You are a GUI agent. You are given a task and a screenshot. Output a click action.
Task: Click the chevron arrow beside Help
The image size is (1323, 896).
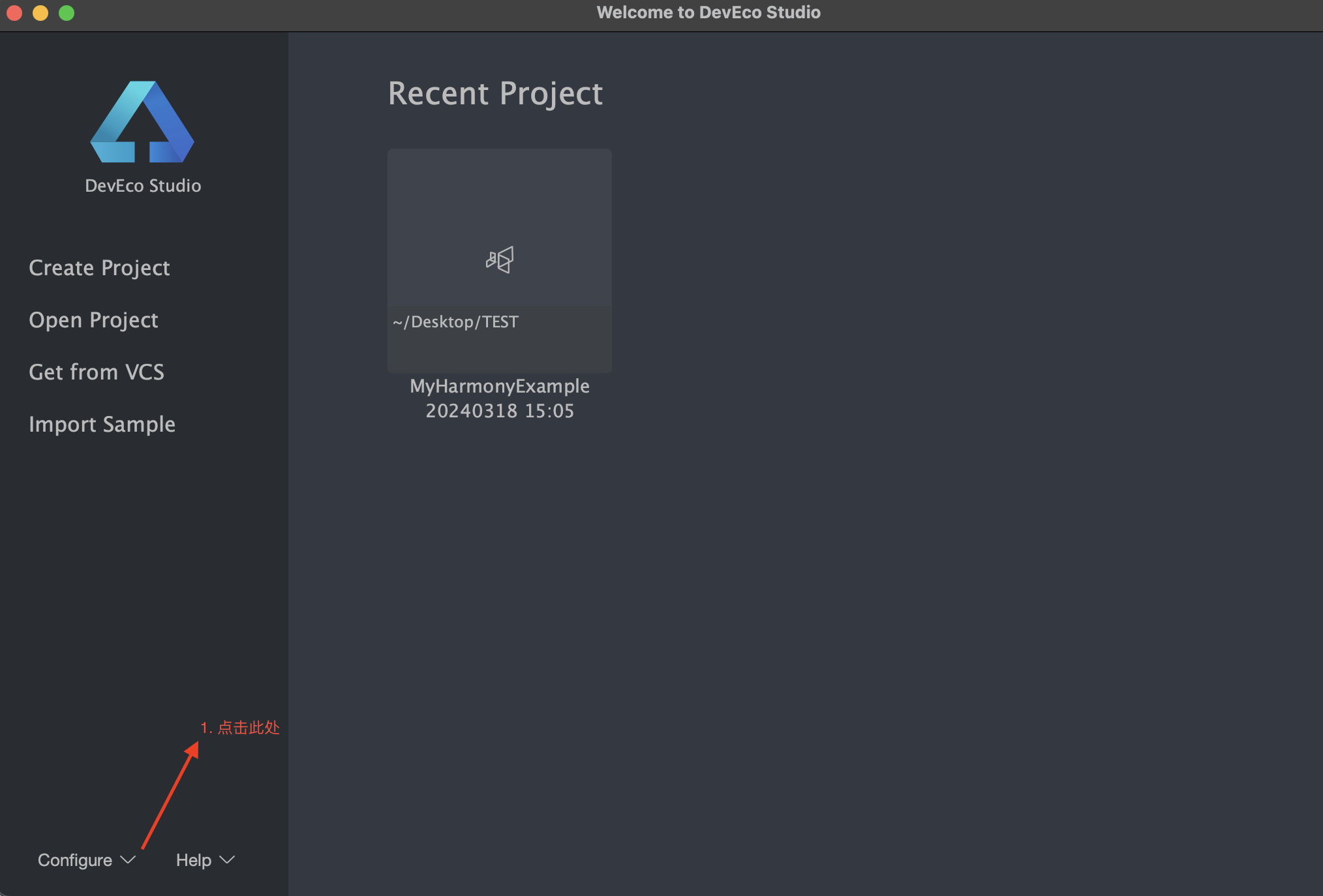pyautogui.click(x=227, y=859)
